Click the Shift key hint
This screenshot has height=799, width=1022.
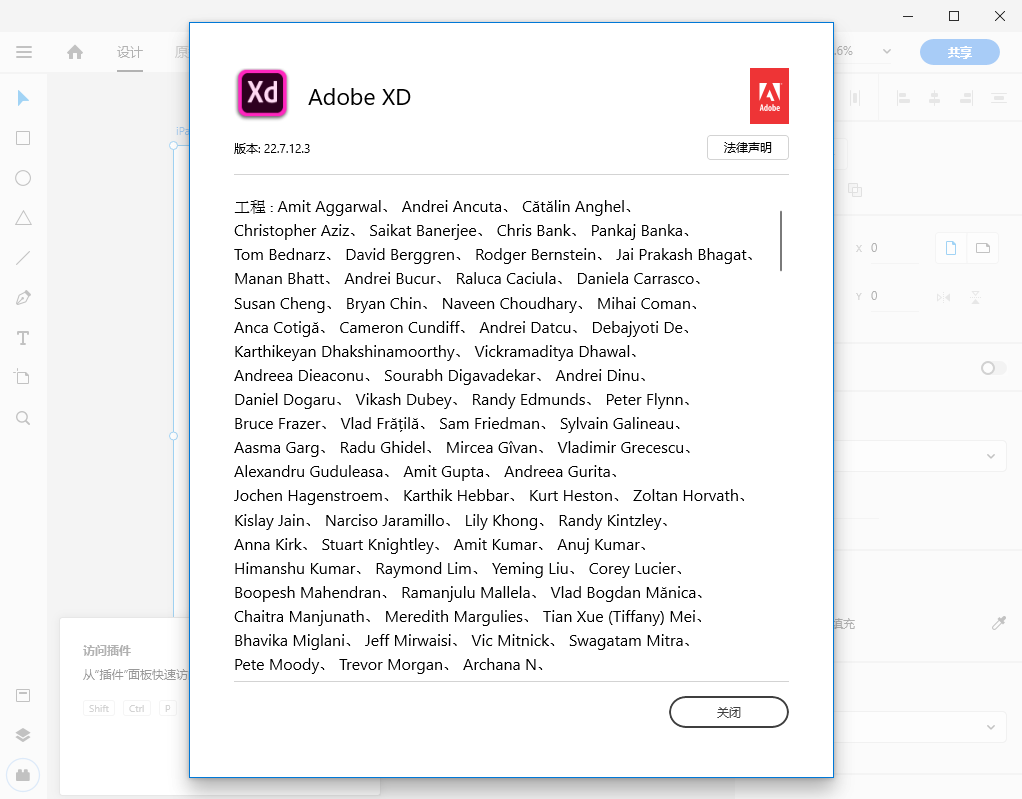pyautogui.click(x=99, y=708)
